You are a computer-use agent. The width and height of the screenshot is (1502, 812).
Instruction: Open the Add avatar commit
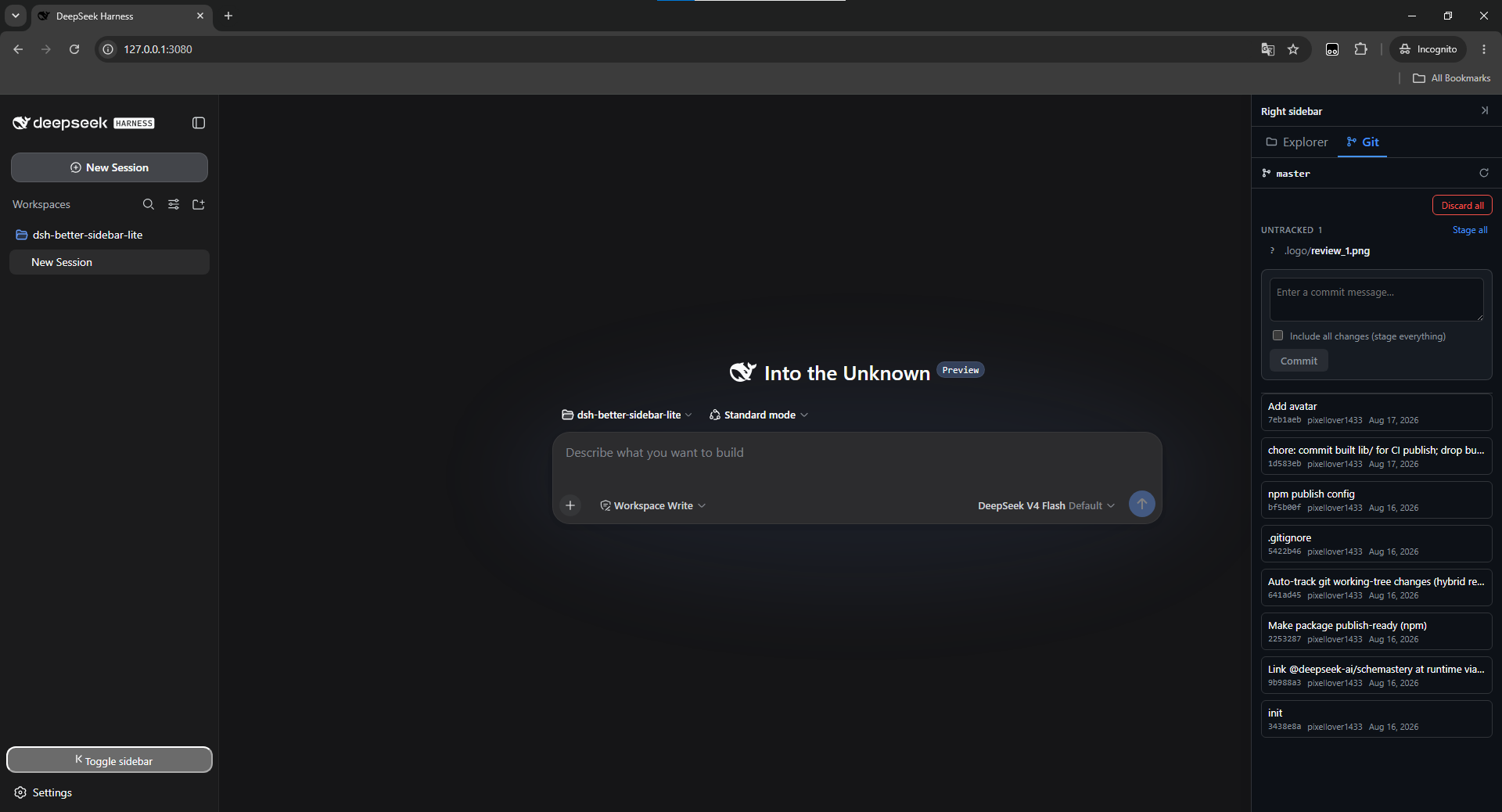tap(1377, 412)
